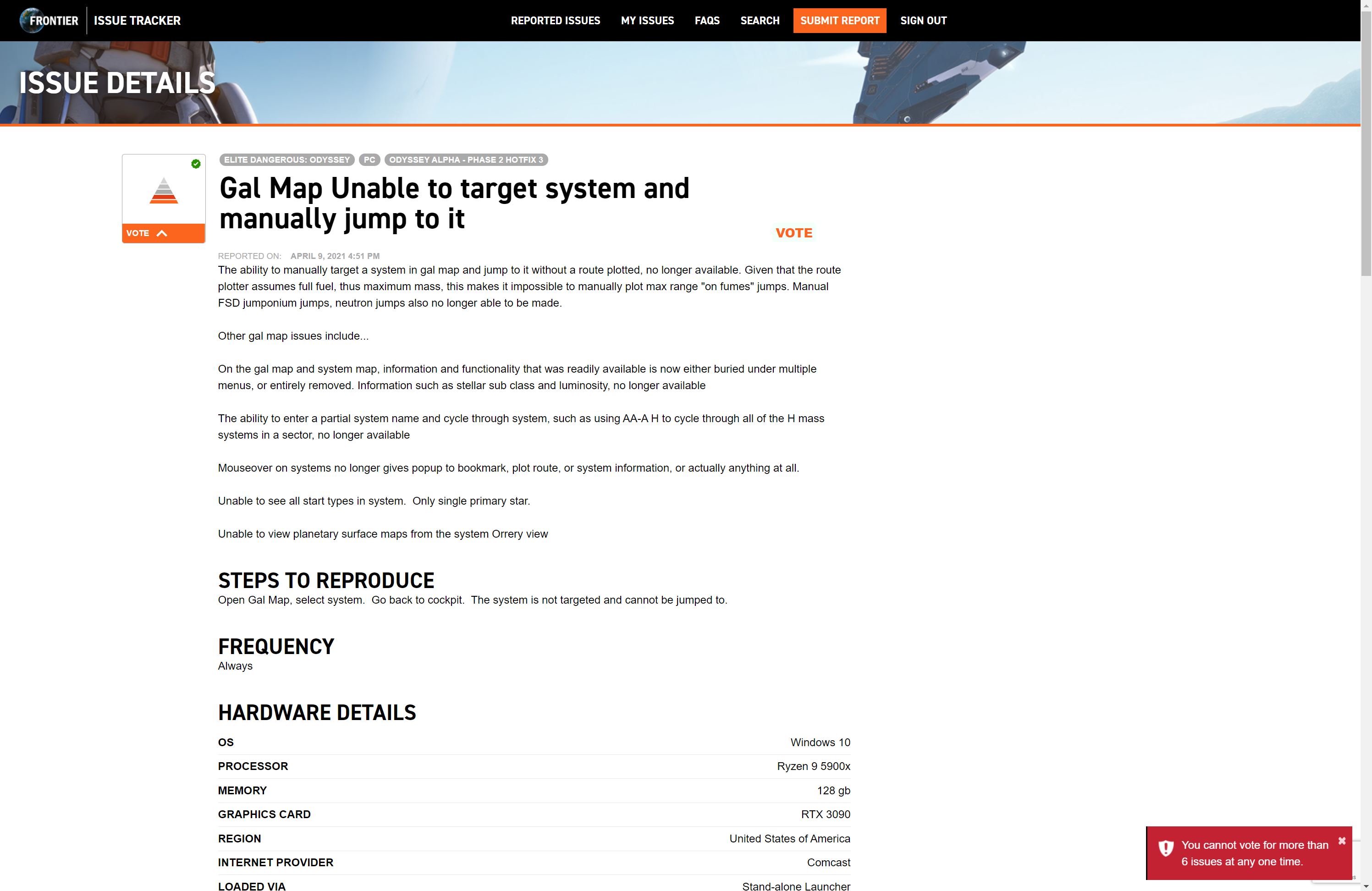Screen dimensions: 1372x891
Task: Click the pyramid vote icon
Action: tap(164, 191)
